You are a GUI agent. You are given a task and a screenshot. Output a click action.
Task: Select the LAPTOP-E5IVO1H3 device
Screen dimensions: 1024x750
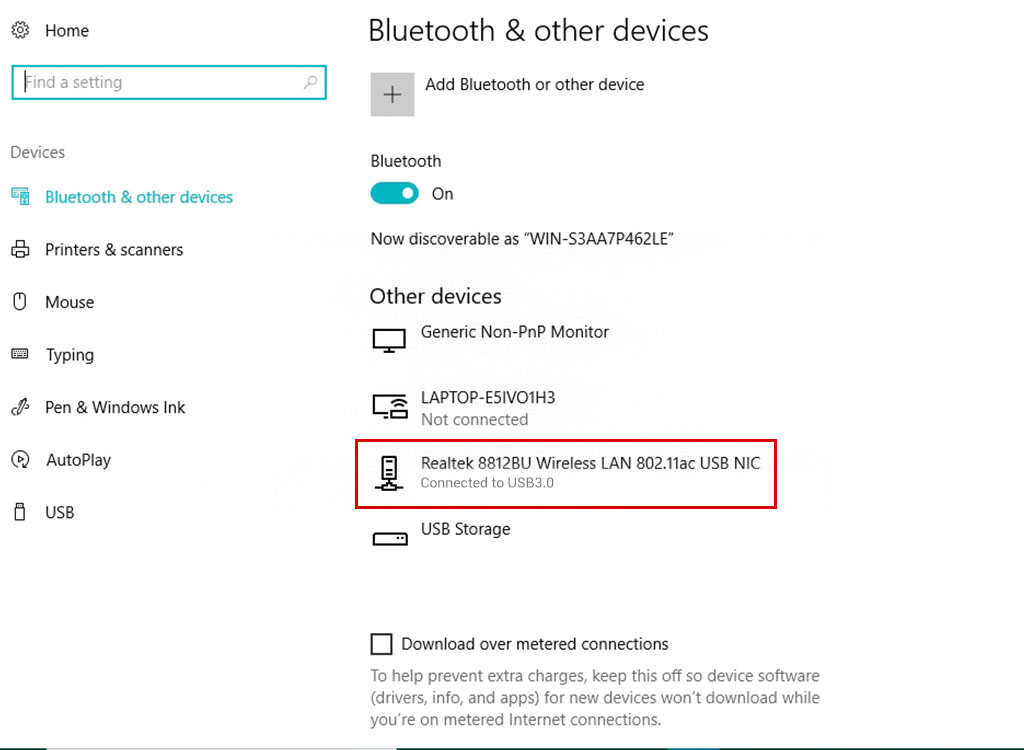(488, 397)
